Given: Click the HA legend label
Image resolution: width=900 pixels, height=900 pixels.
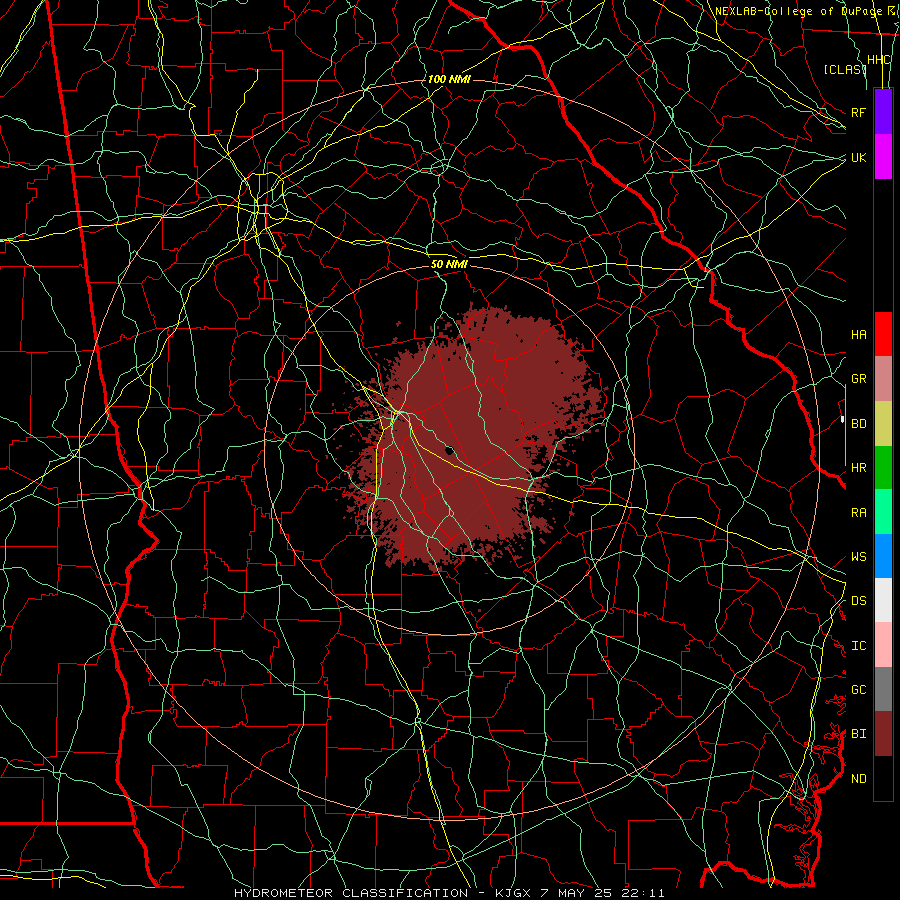Looking at the screenshot, I should click(x=858, y=335).
